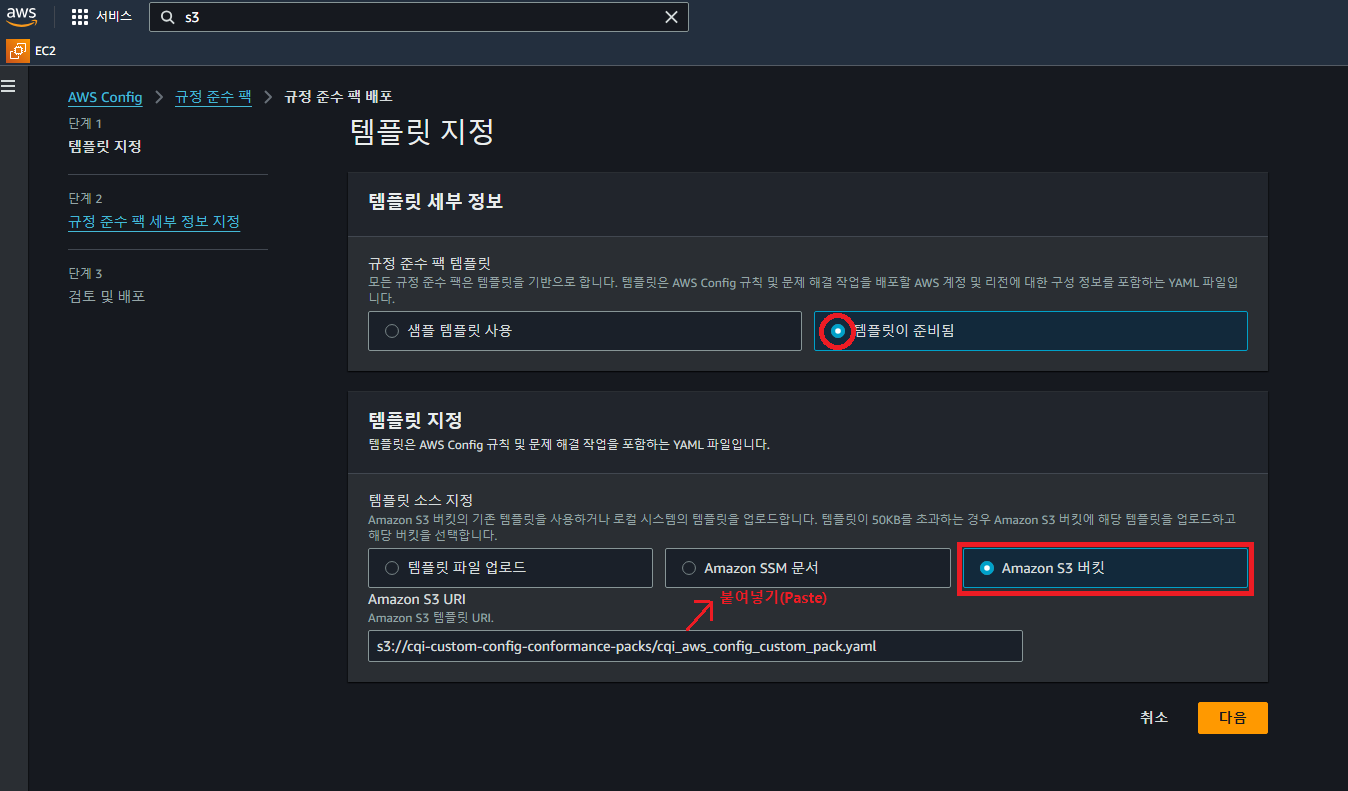Click the AWS home logo icon
1348x791 pixels.
click(21, 16)
